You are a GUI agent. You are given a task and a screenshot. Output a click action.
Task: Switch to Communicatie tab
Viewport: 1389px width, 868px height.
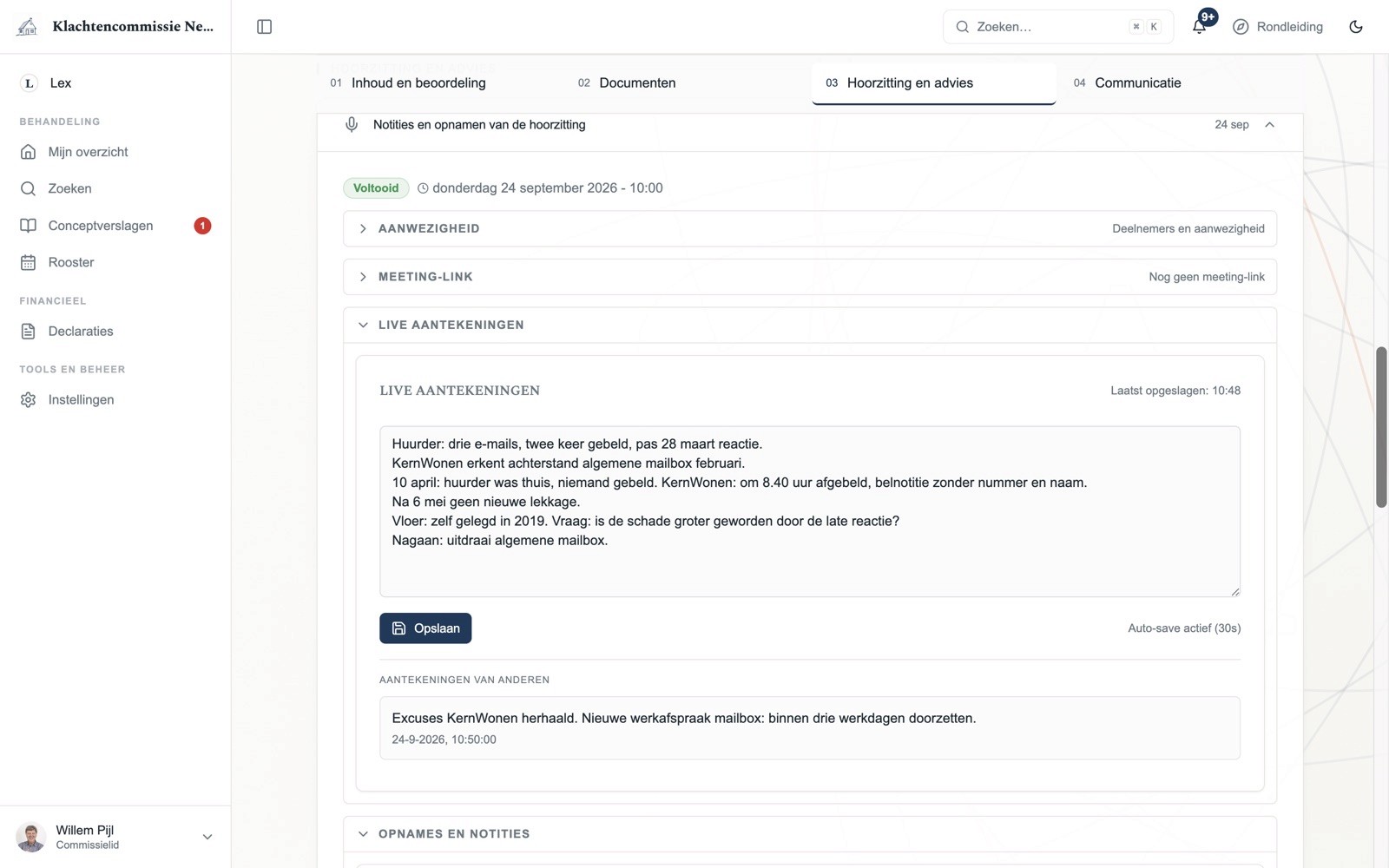[x=1181, y=83]
